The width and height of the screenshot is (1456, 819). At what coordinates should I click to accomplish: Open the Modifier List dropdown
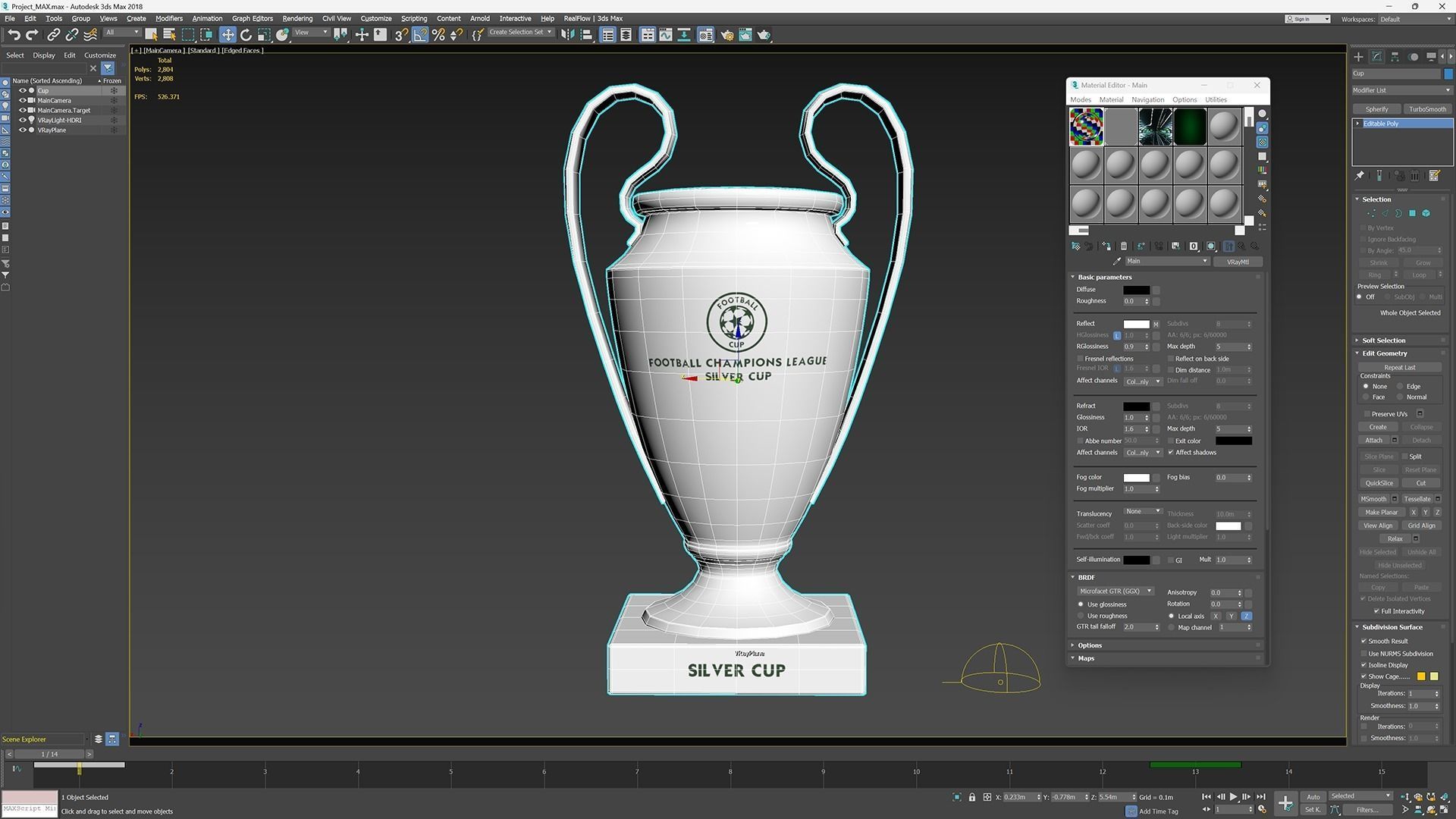coord(1401,90)
